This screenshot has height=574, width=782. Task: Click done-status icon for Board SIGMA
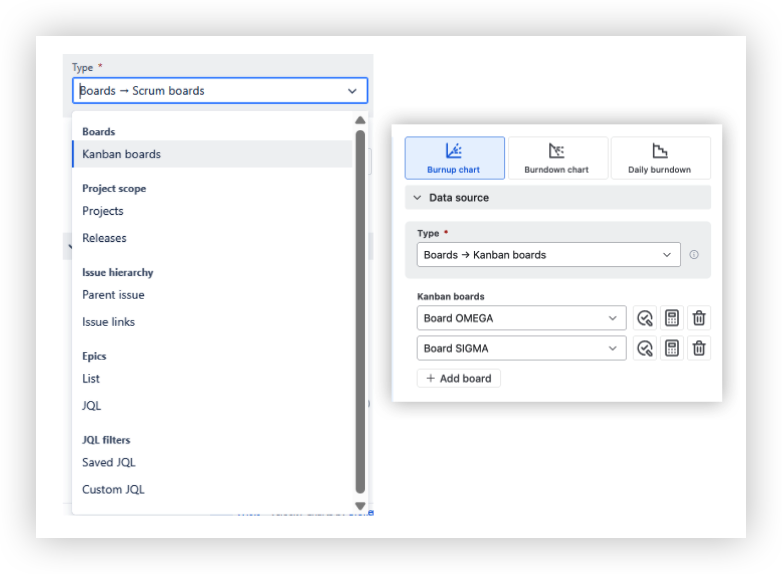coord(644,348)
